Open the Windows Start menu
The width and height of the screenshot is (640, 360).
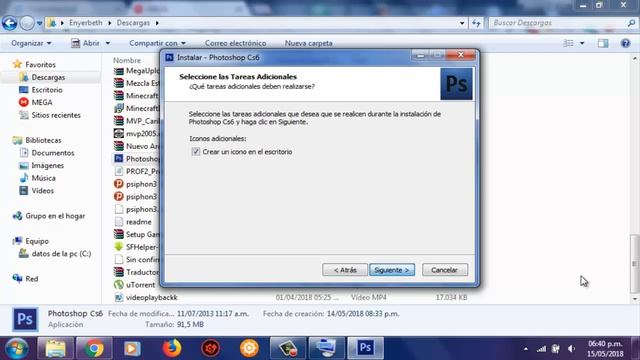coord(17,349)
